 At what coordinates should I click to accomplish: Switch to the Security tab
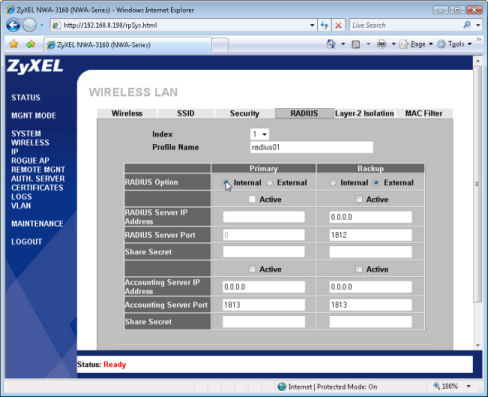coord(245,113)
